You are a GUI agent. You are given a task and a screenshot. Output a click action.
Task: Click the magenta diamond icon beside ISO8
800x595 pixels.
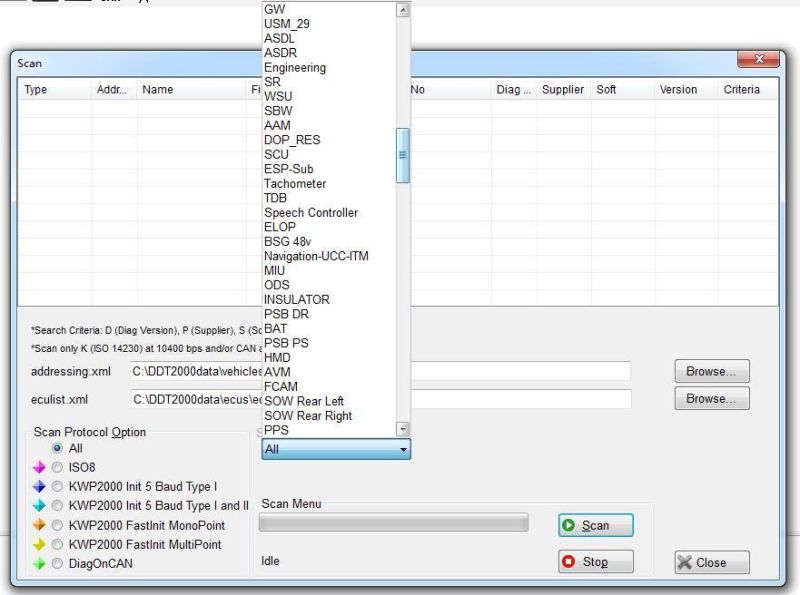[x=39, y=467]
